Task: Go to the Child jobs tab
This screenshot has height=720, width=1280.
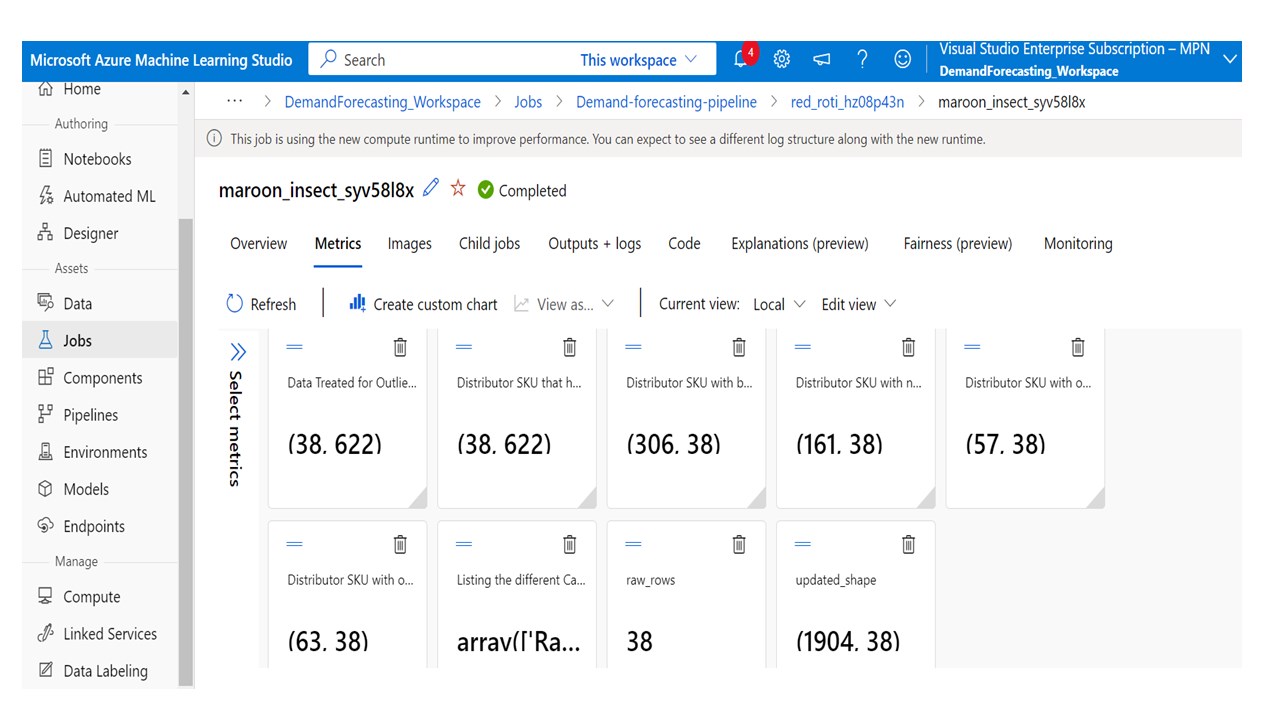Action: click(x=490, y=243)
